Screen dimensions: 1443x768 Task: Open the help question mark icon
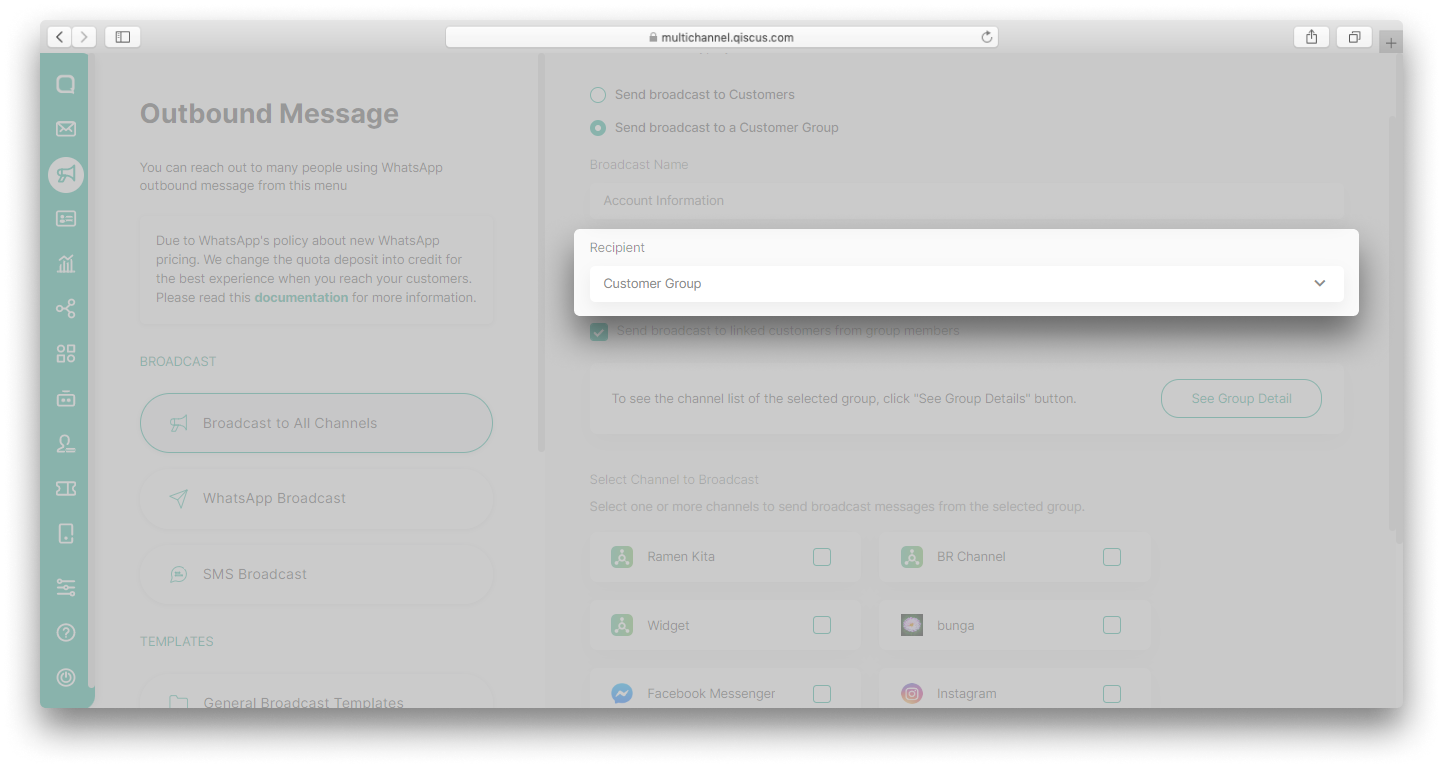tap(66, 632)
